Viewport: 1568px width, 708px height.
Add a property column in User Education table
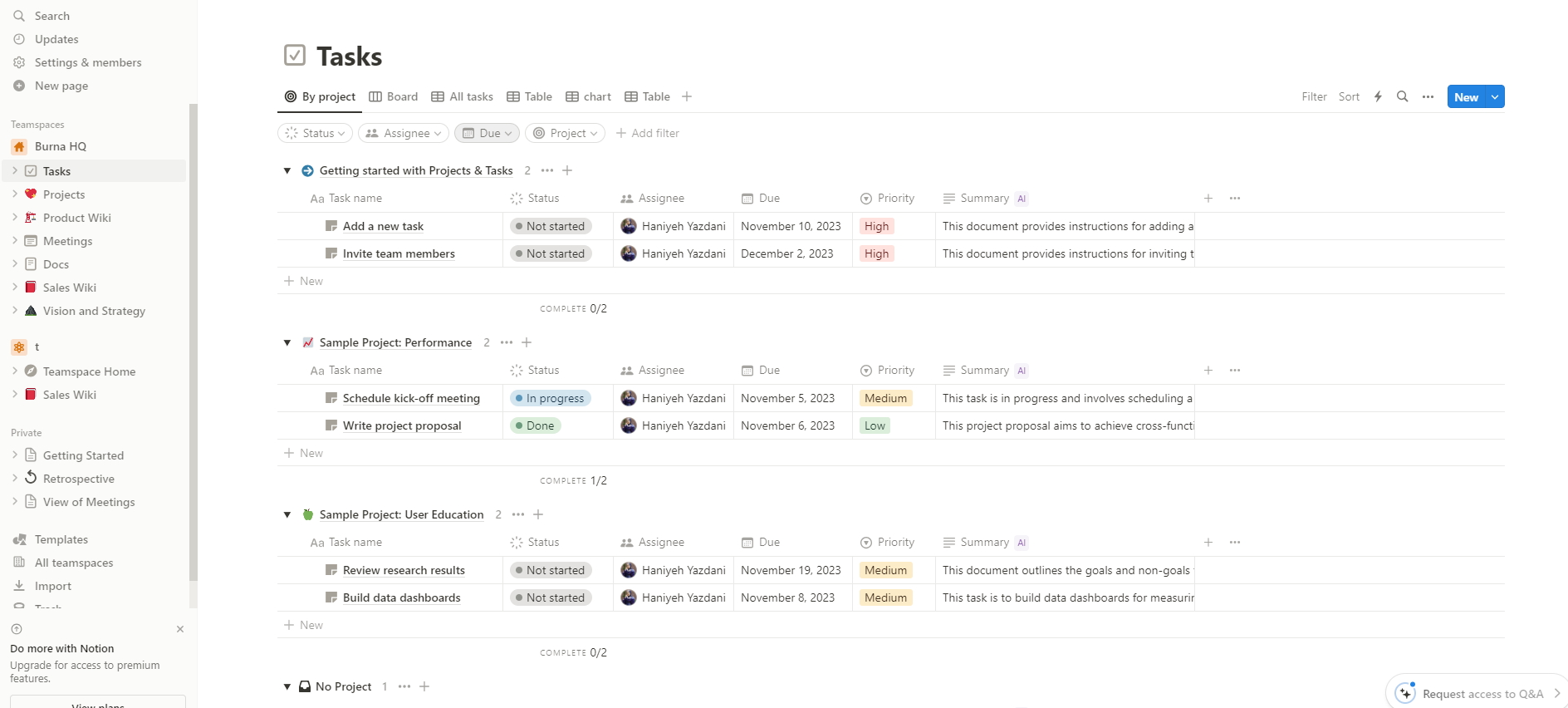pyautogui.click(x=1208, y=543)
